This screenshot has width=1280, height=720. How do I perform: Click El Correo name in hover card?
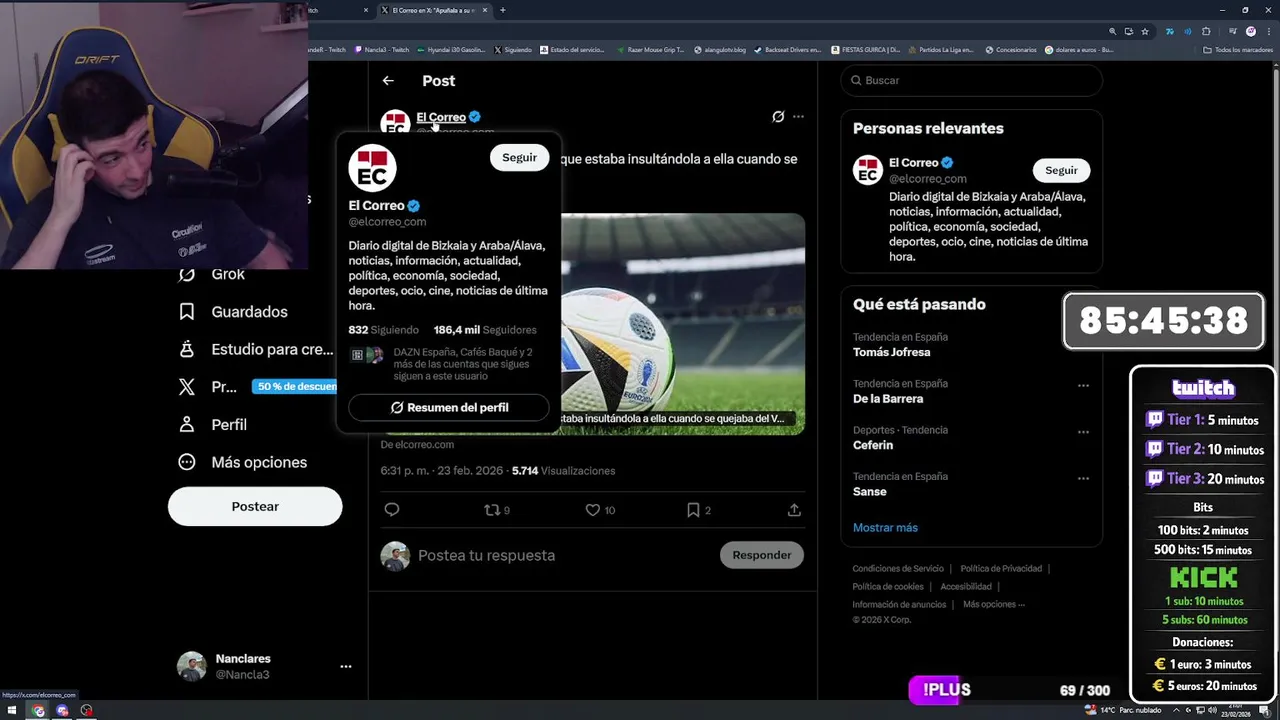(x=377, y=206)
